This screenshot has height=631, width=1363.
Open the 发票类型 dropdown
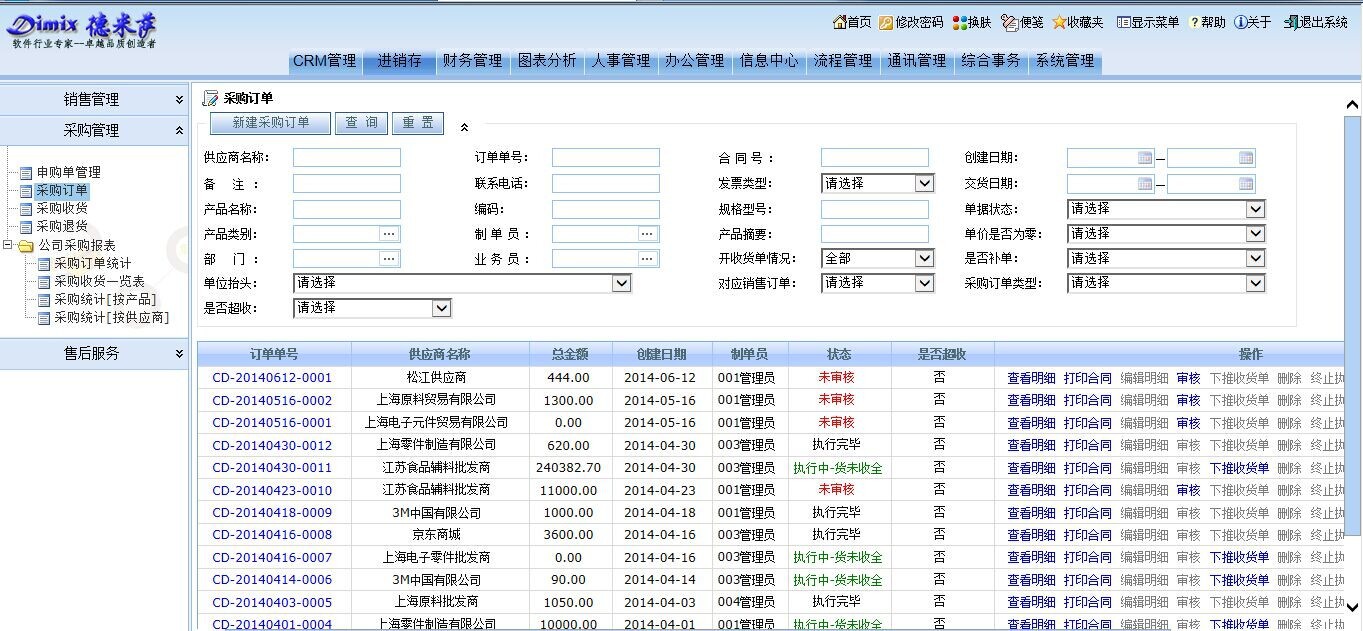924,184
